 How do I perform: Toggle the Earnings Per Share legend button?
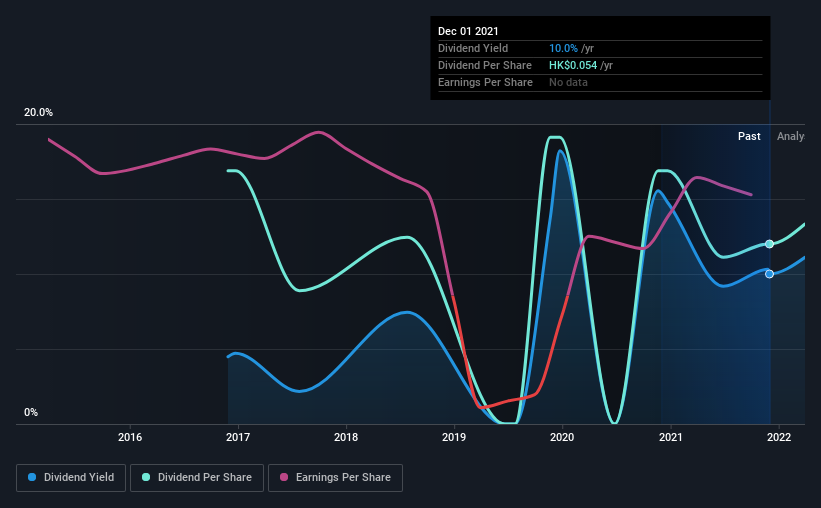pyautogui.click(x=335, y=478)
